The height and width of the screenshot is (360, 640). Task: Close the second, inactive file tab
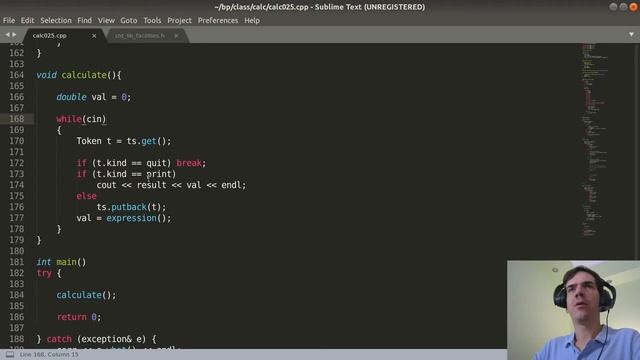[176, 36]
